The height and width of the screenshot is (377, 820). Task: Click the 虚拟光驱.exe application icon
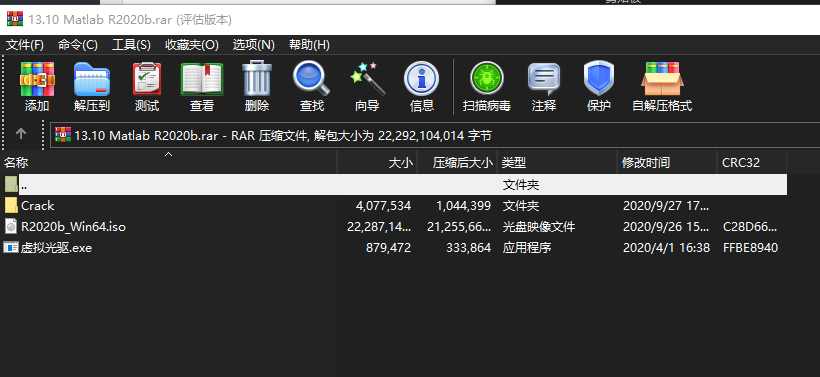coord(11,247)
